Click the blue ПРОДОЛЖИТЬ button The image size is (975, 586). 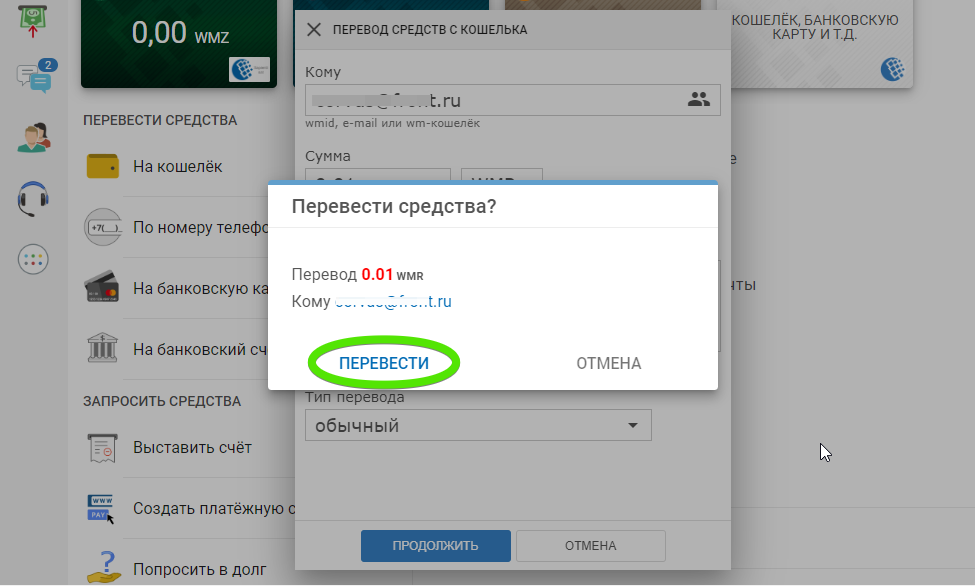[435, 546]
